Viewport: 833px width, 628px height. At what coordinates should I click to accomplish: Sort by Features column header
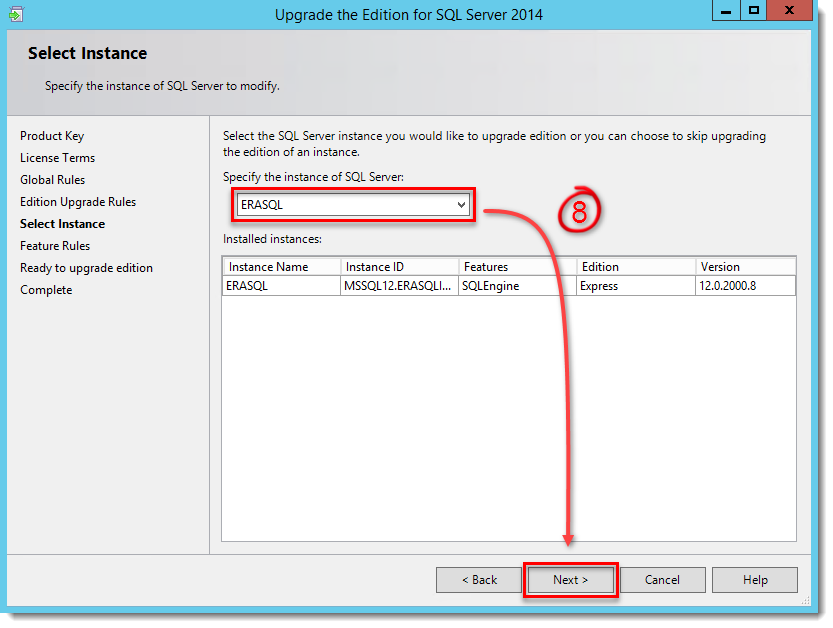518,267
